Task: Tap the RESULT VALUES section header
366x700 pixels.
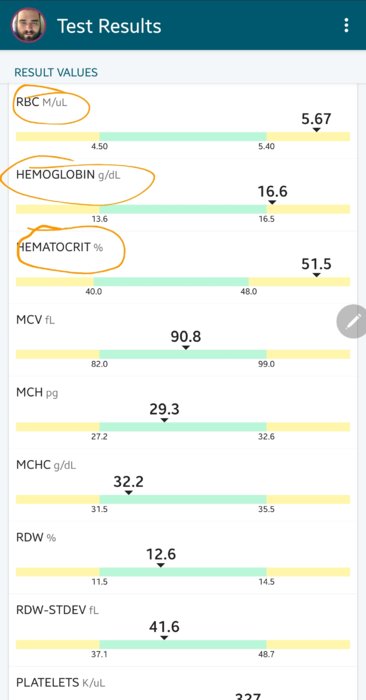Action: pyautogui.click(x=56, y=73)
